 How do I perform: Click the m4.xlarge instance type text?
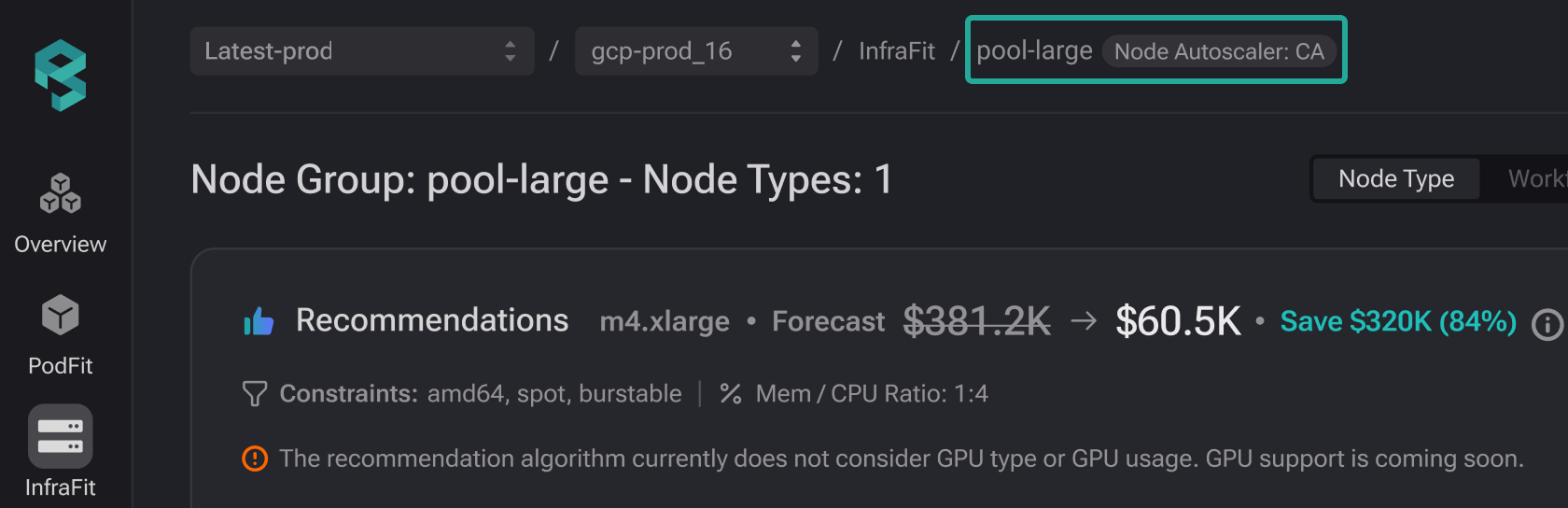click(x=665, y=322)
